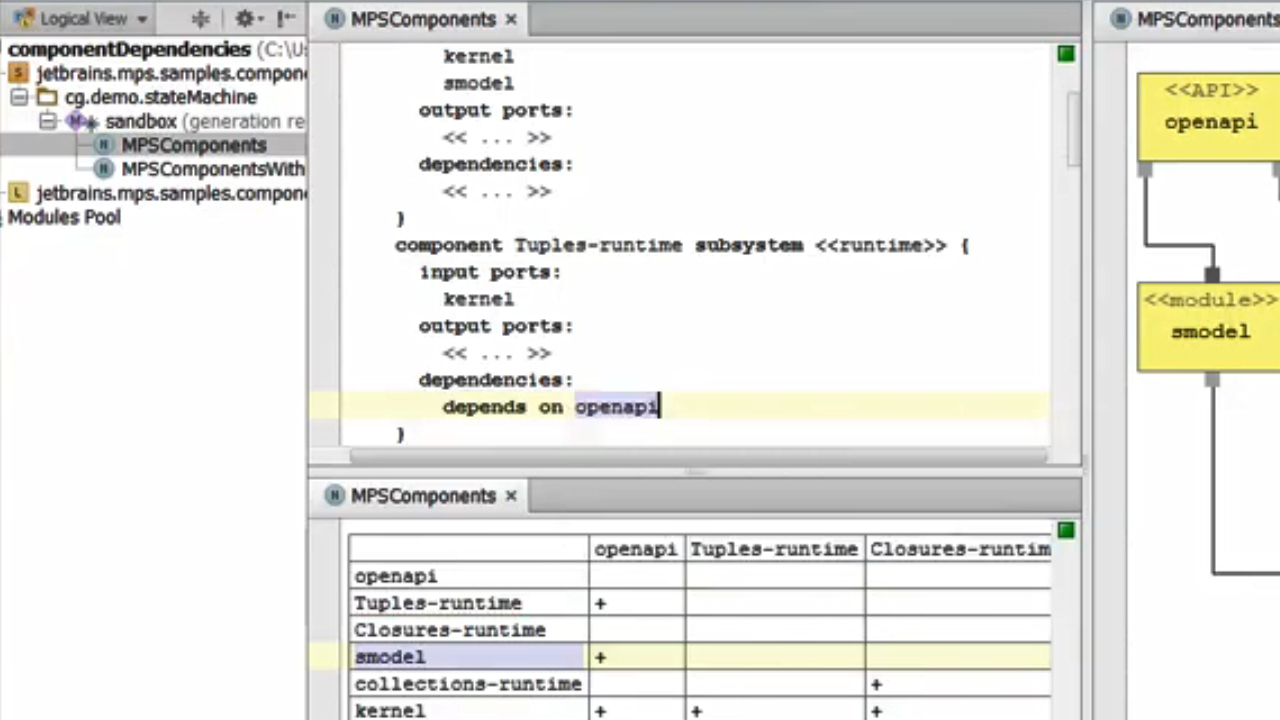The height and width of the screenshot is (720, 1280).
Task: Click the Tuples-runtime row in table
Action: 438,604
